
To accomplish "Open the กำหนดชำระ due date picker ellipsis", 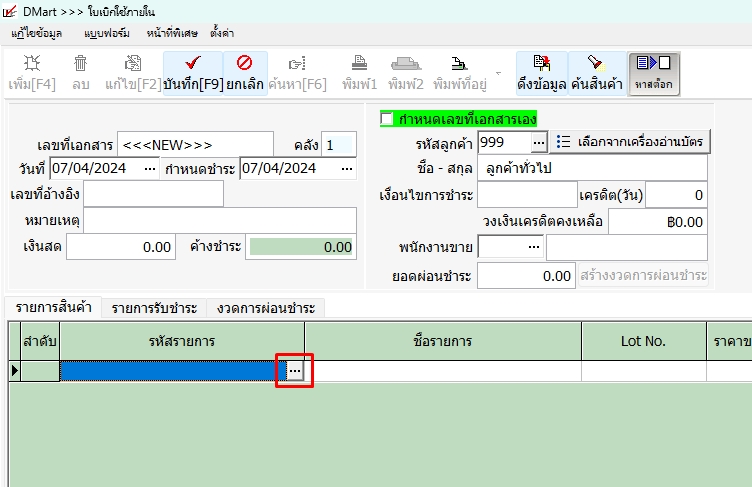I will (347, 169).
